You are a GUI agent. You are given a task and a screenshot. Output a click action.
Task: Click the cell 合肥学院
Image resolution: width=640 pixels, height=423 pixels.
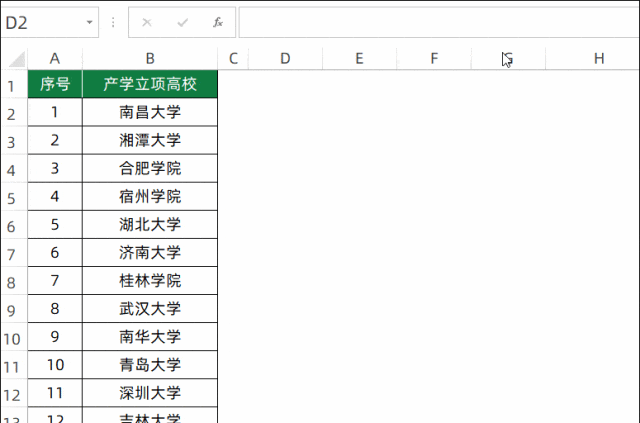point(150,168)
